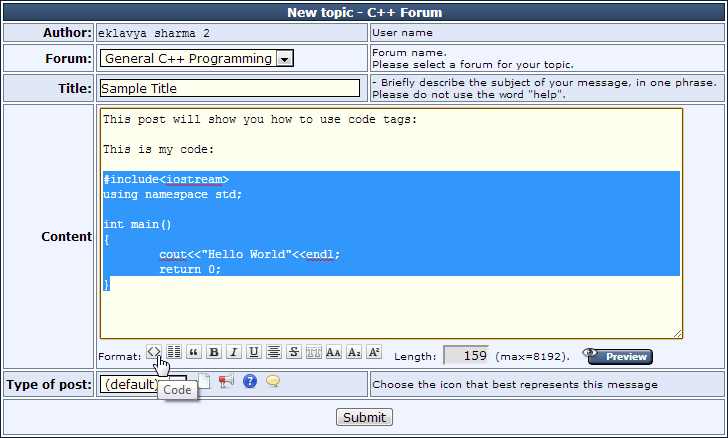Click the Title field containing Sample Title
The width and height of the screenshot is (728, 438).
point(230,88)
